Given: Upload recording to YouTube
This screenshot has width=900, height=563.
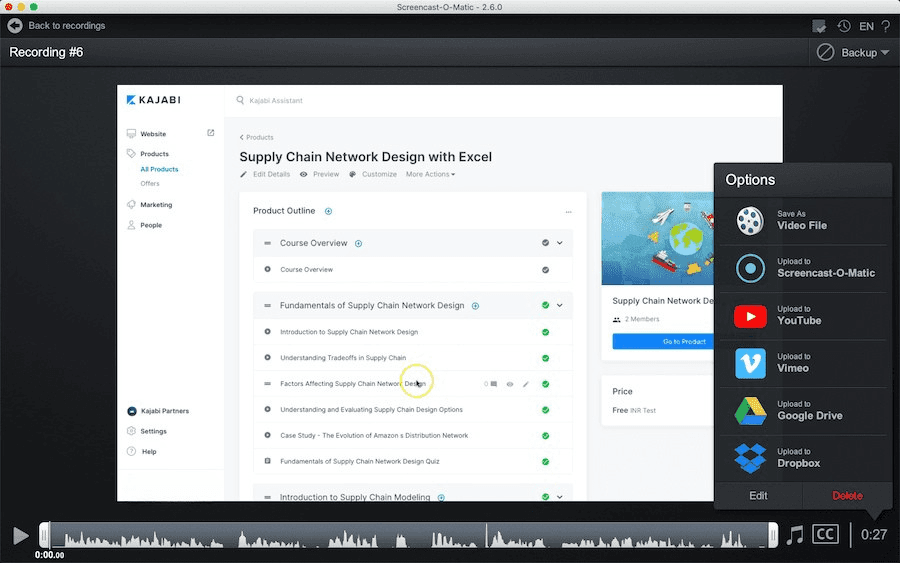Looking at the screenshot, I should click(802, 316).
